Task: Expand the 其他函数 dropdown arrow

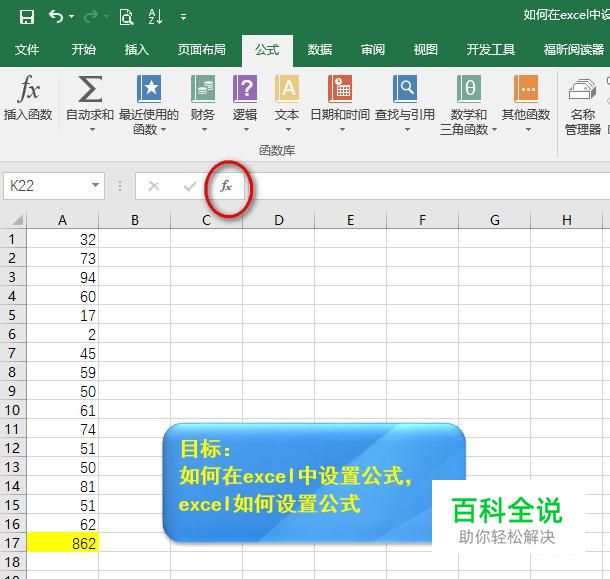Action: click(x=528, y=130)
